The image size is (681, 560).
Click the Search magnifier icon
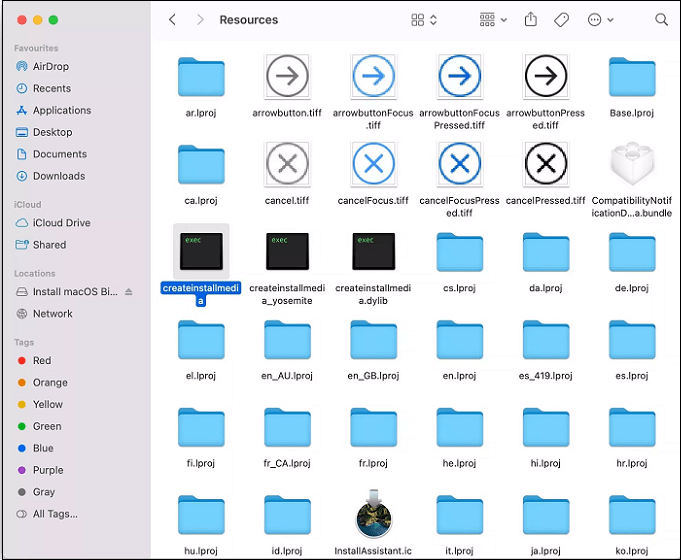click(661, 20)
